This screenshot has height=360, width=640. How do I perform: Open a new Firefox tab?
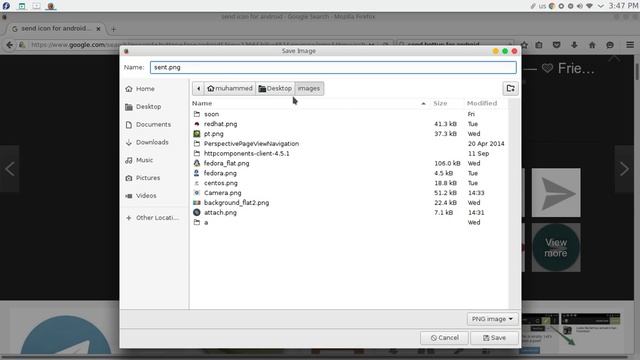113,29
